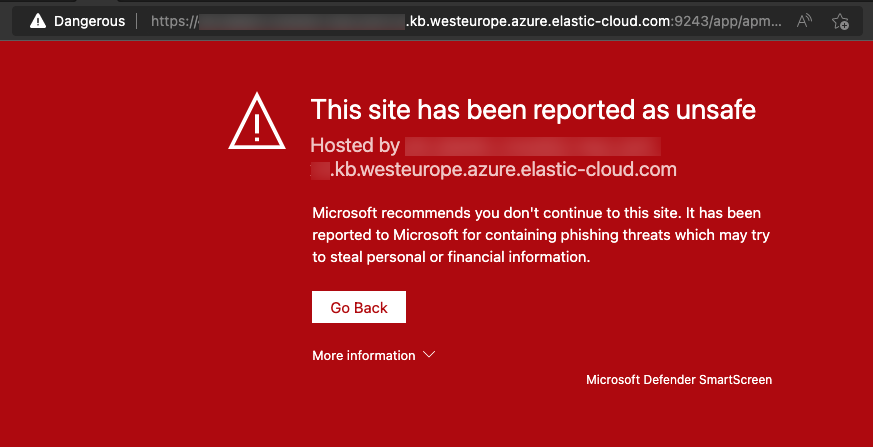
Task: Click the blurred hostname in the address bar
Action: [300, 21]
